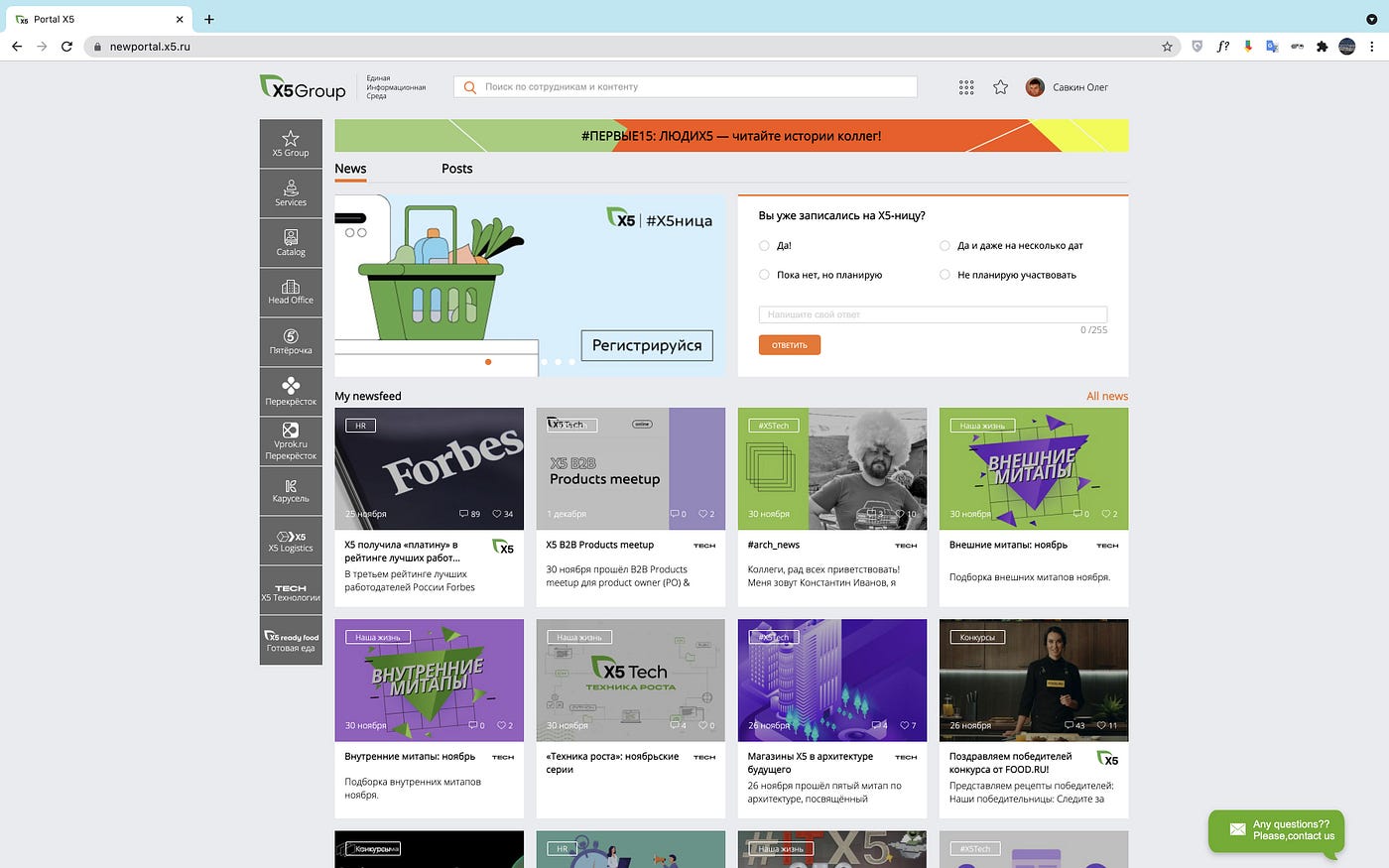The height and width of the screenshot is (868, 1389).
Task: Open Services in the sidebar
Action: [291, 193]
